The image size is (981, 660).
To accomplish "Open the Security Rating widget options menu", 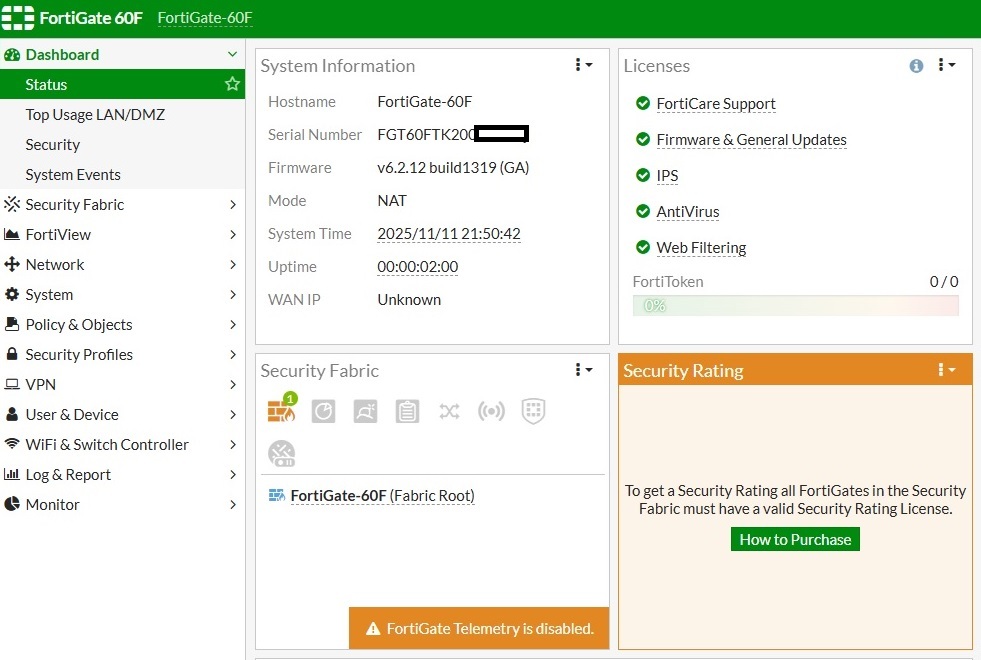I will 946,370.
